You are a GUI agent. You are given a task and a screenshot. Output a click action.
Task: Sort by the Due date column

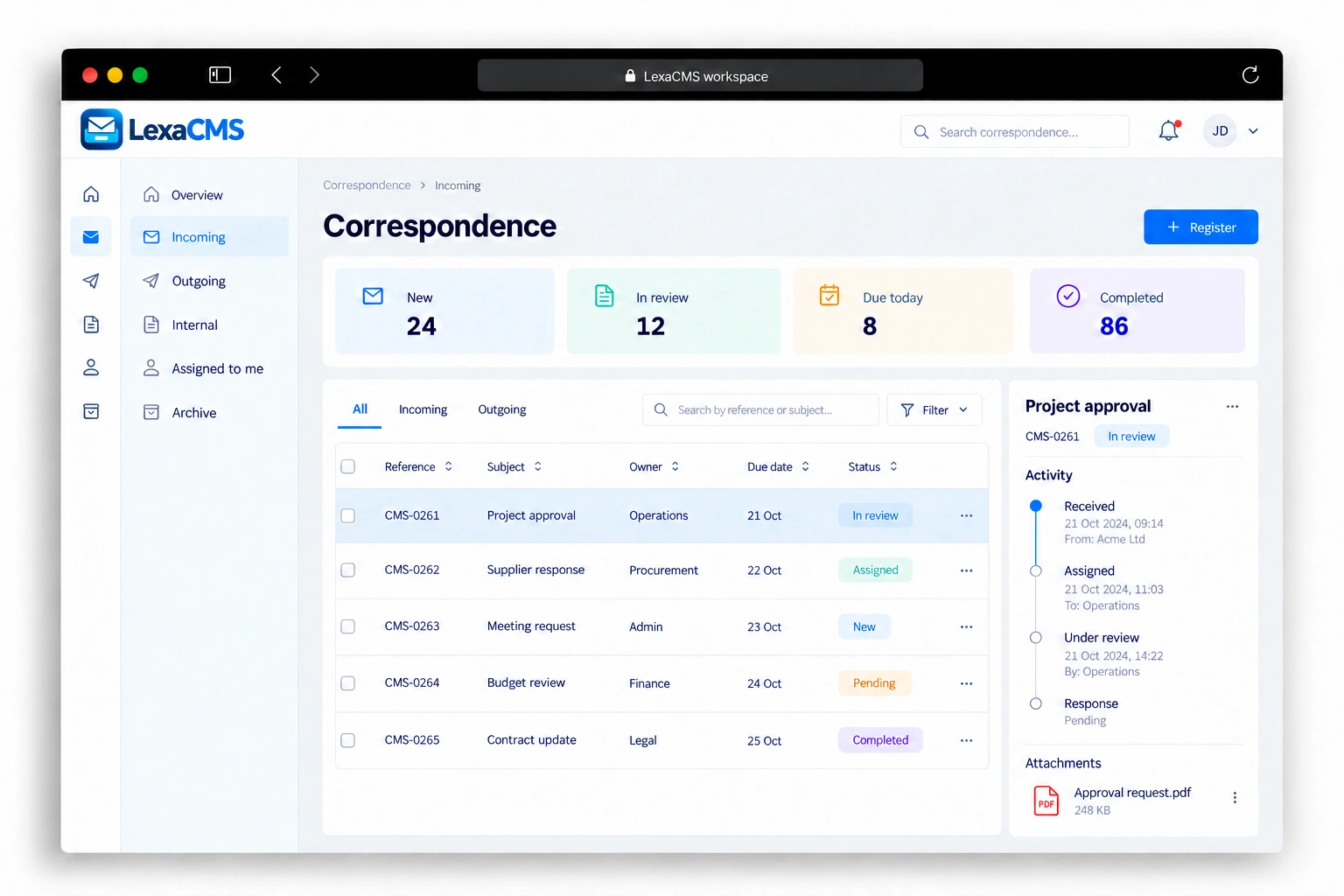(x=778, y=466)
